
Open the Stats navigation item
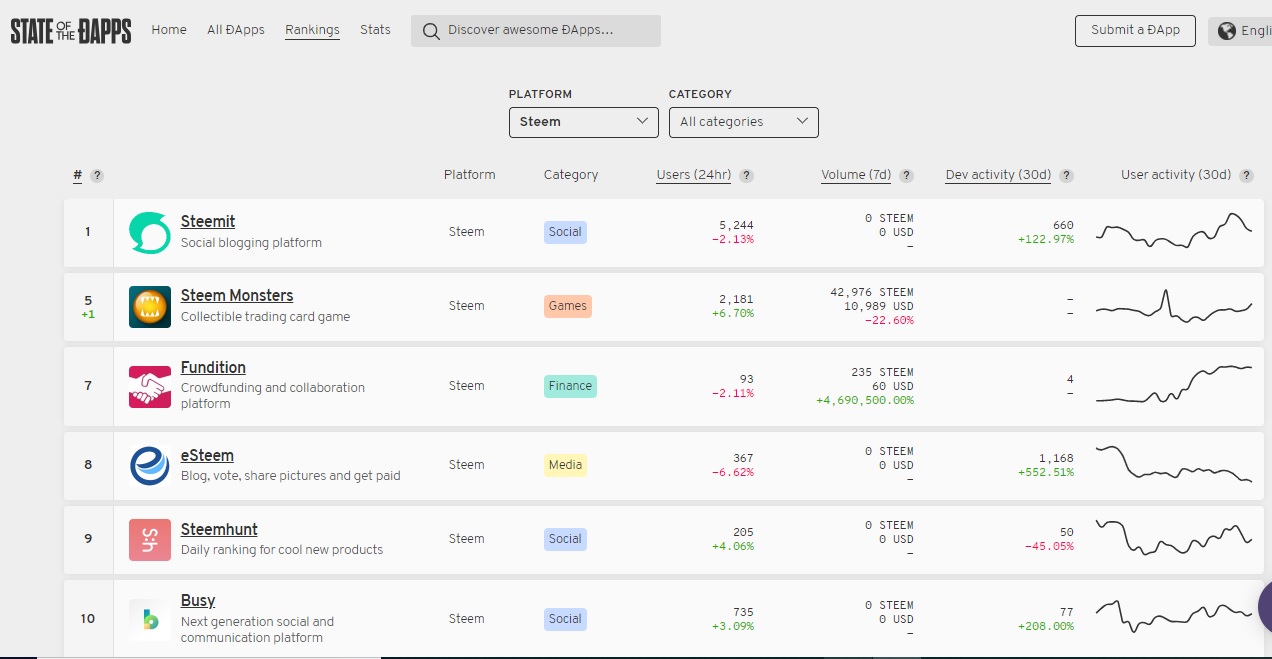tap(375, 30)
